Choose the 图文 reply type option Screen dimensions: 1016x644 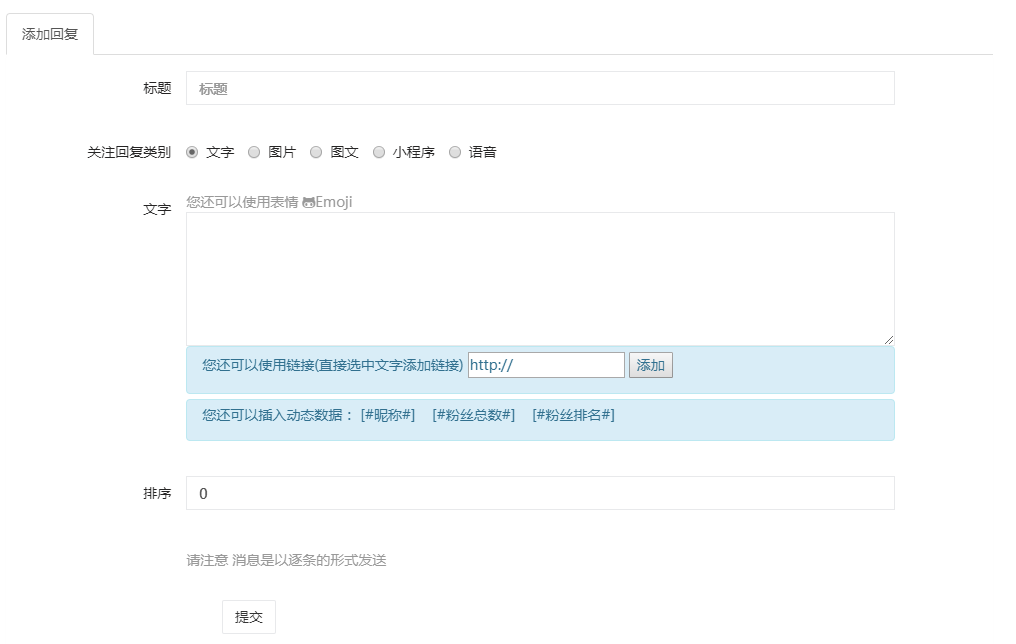coord(316,152)
